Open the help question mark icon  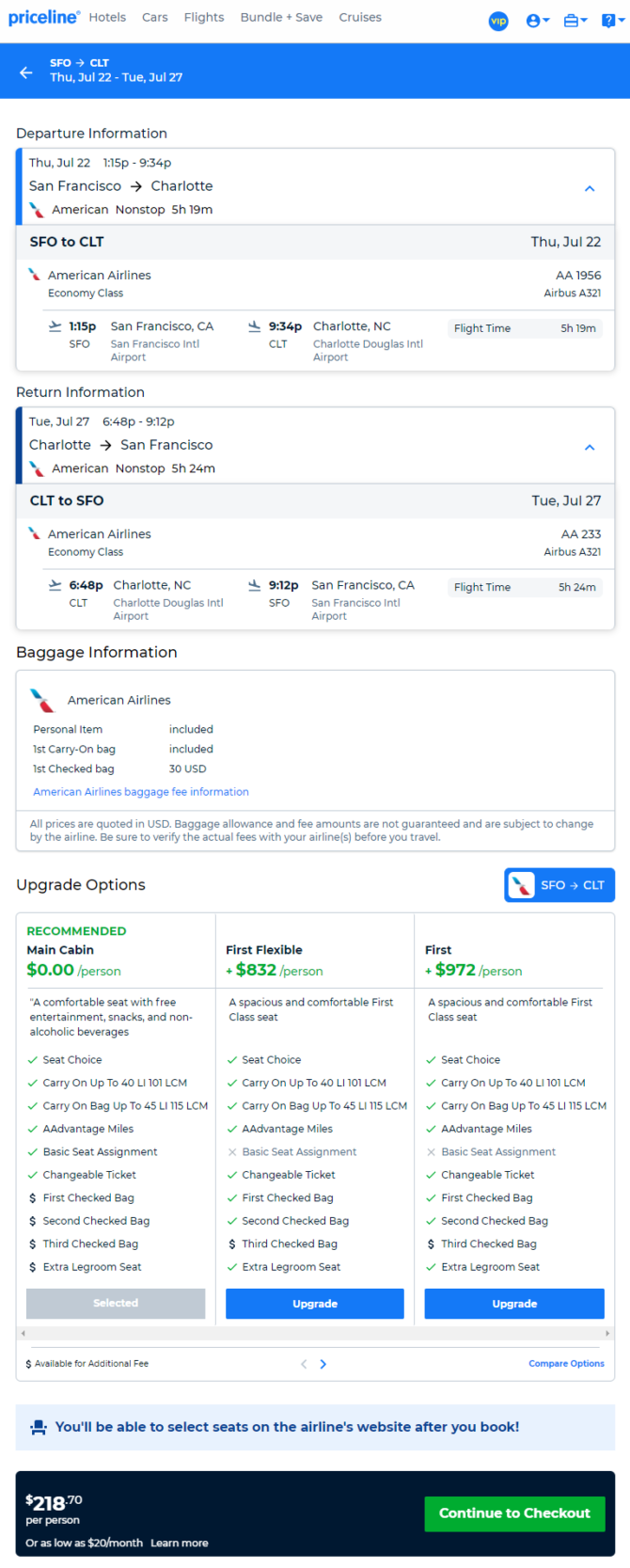click(x=611, y=21)
